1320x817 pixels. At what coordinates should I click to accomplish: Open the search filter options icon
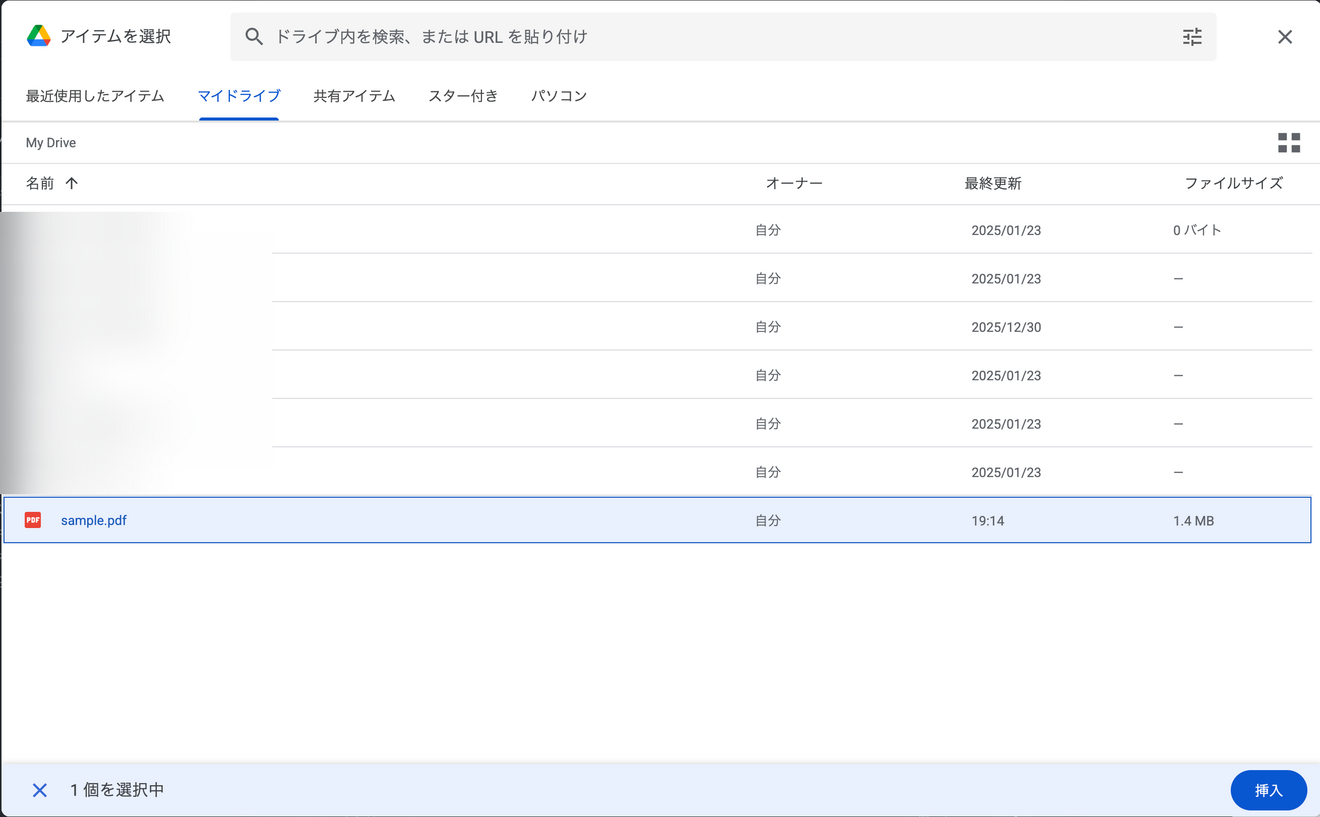click(1192, 37)
